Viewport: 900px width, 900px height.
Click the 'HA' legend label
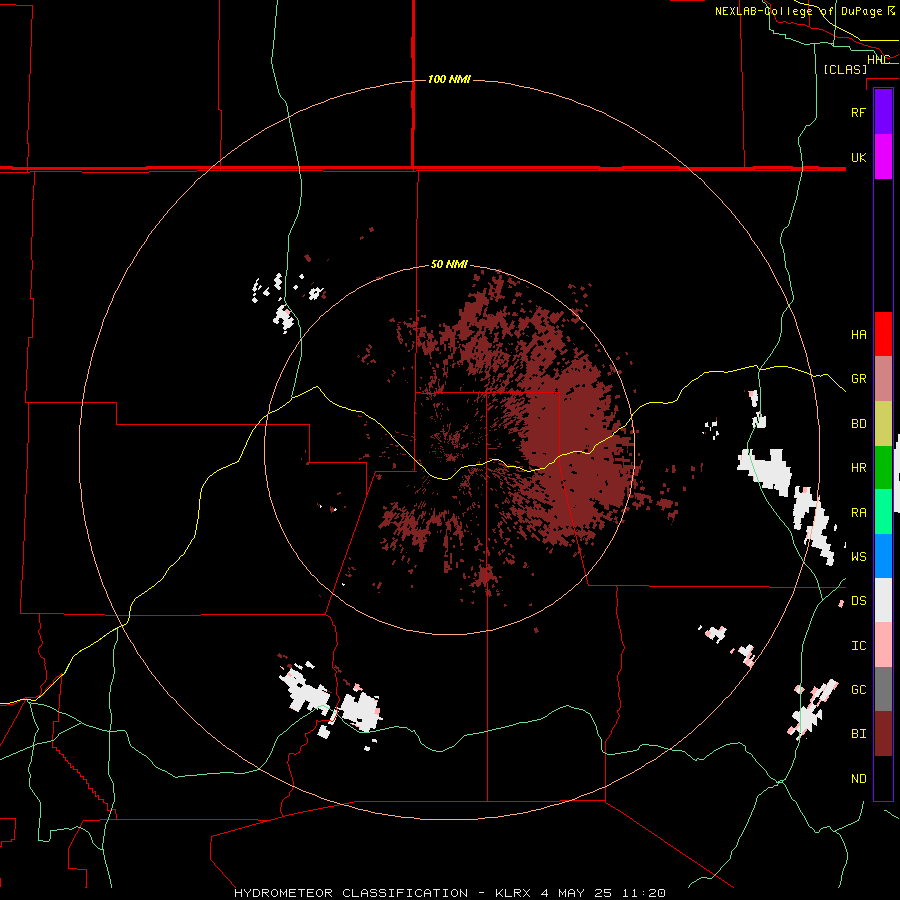click(x=858, y=335)
